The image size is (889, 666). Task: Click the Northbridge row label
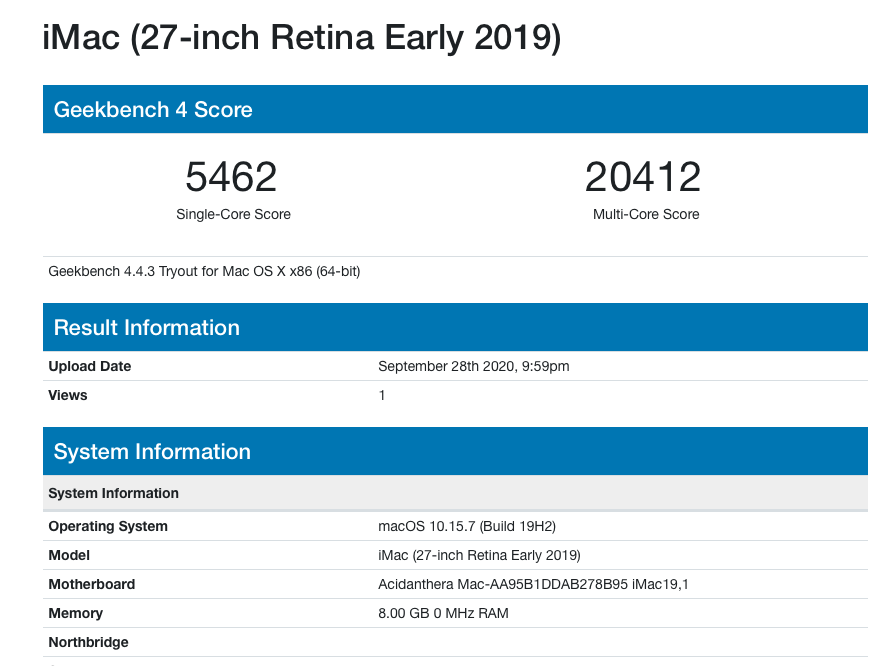tap(89, 642)
